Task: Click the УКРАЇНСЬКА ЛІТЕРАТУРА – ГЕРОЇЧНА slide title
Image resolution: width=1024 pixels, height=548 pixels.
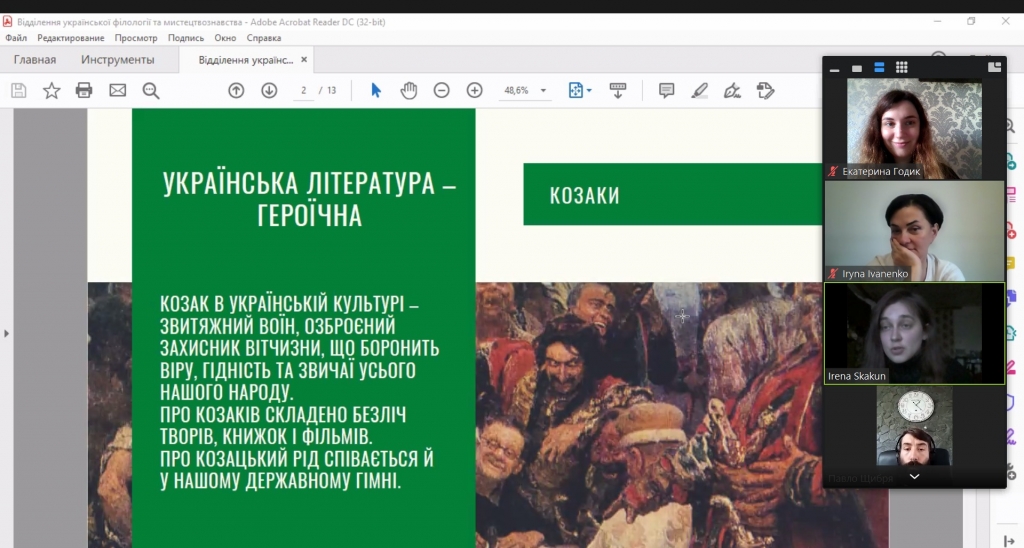Action: 310,199
